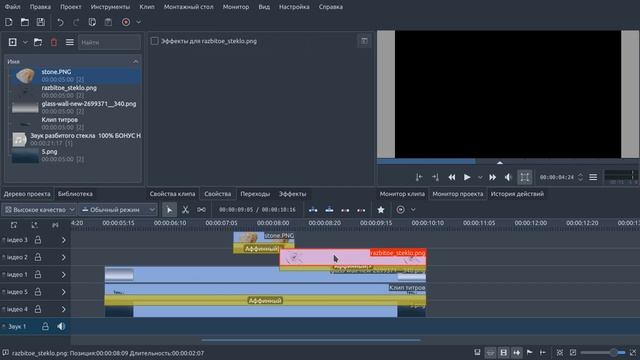Select stone.PNG in the project bin
This screenshot has width=640, height=360.
(76, 76)
